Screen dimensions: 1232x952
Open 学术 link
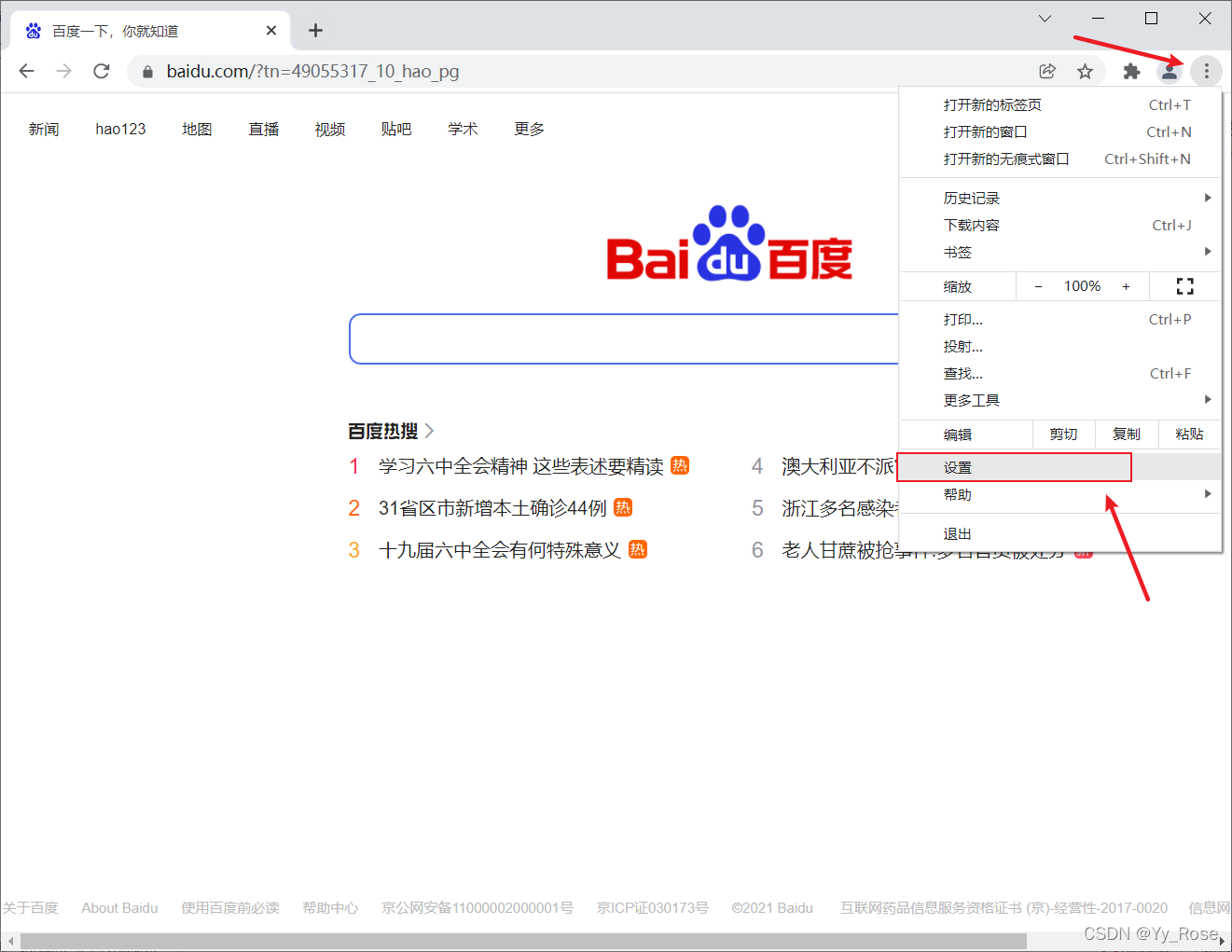(463, 129)
